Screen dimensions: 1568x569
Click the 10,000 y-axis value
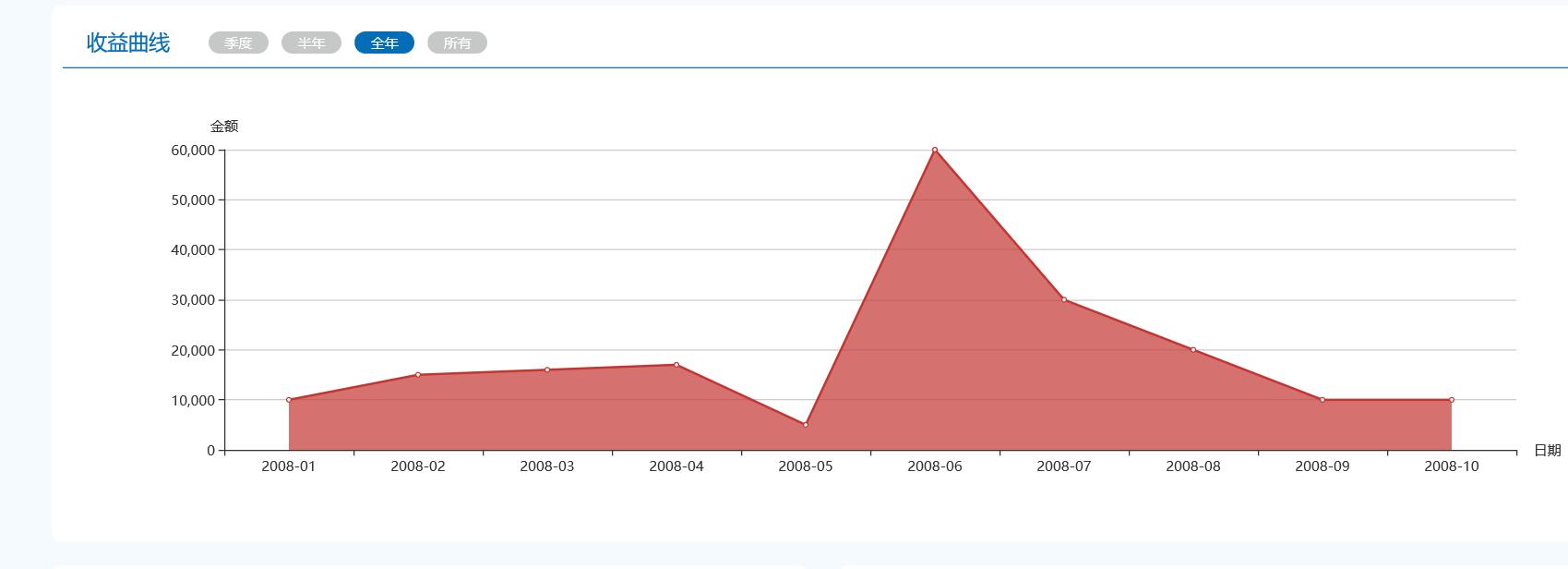[193, 401]
